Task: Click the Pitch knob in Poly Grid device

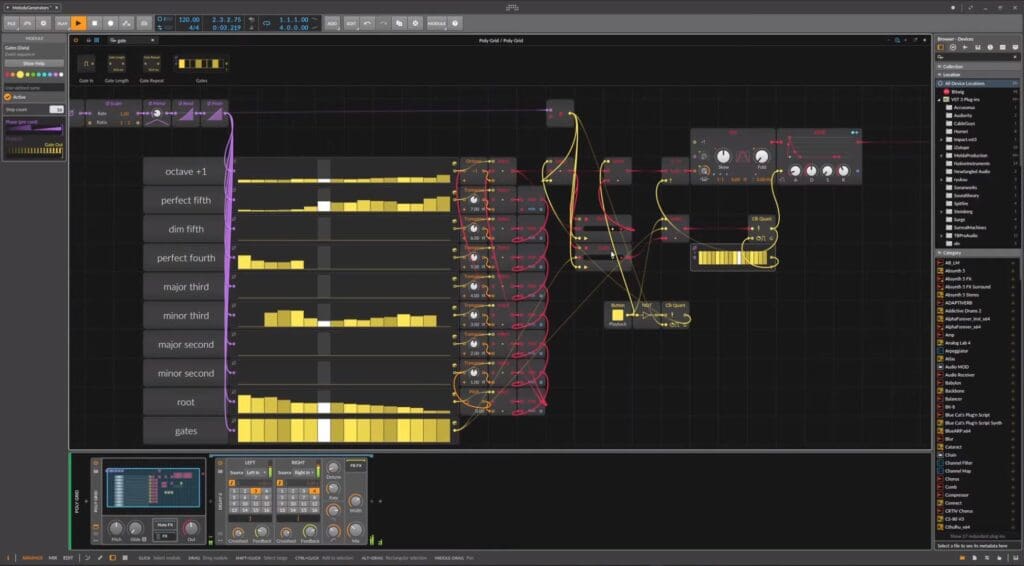Action: pyautogui.click(x=116, y=527)
